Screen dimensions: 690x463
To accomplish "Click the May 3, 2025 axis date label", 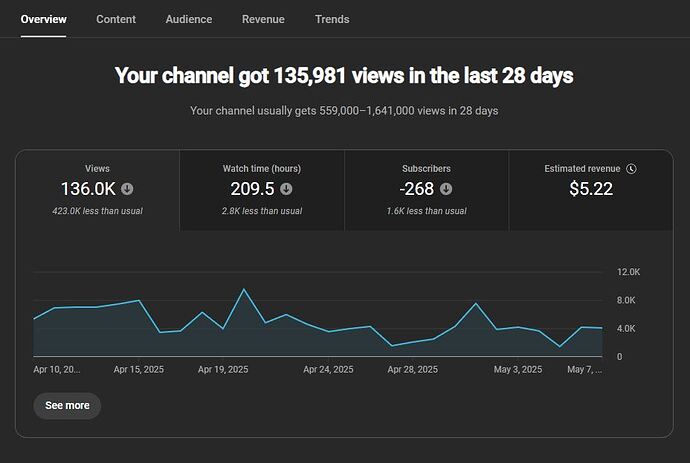I will [518, 369].
